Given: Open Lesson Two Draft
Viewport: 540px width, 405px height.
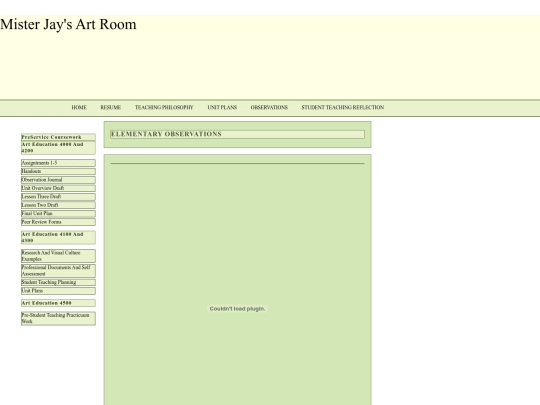Looking at the screenshot, I should pyautogui.click(x=58, y=205).
